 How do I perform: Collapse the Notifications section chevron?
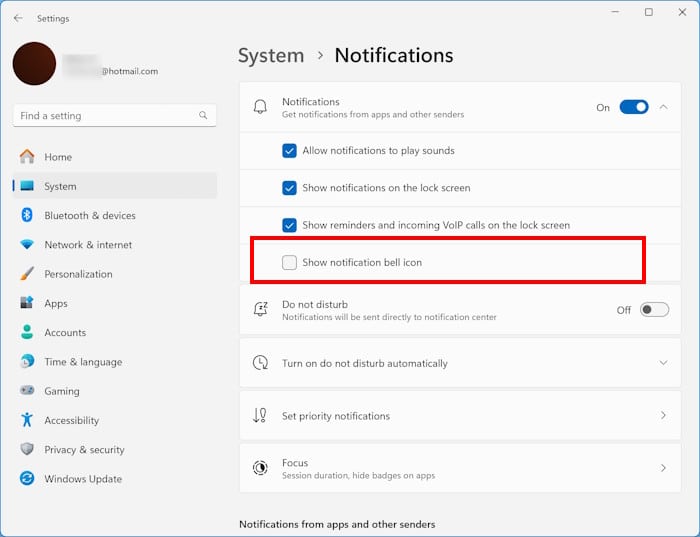(x=663, y=107)
